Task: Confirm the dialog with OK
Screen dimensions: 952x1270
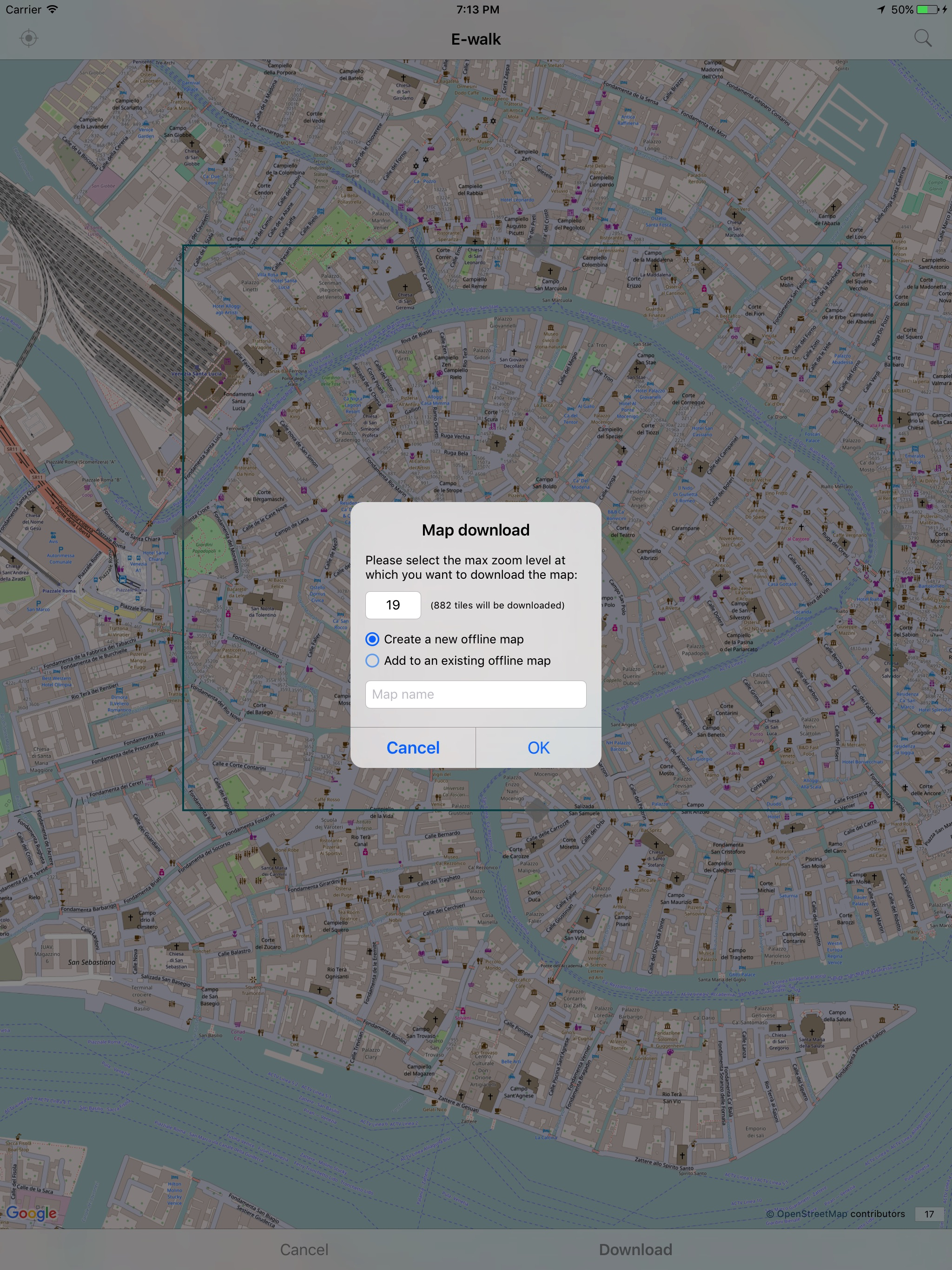Action: [539, 747]
